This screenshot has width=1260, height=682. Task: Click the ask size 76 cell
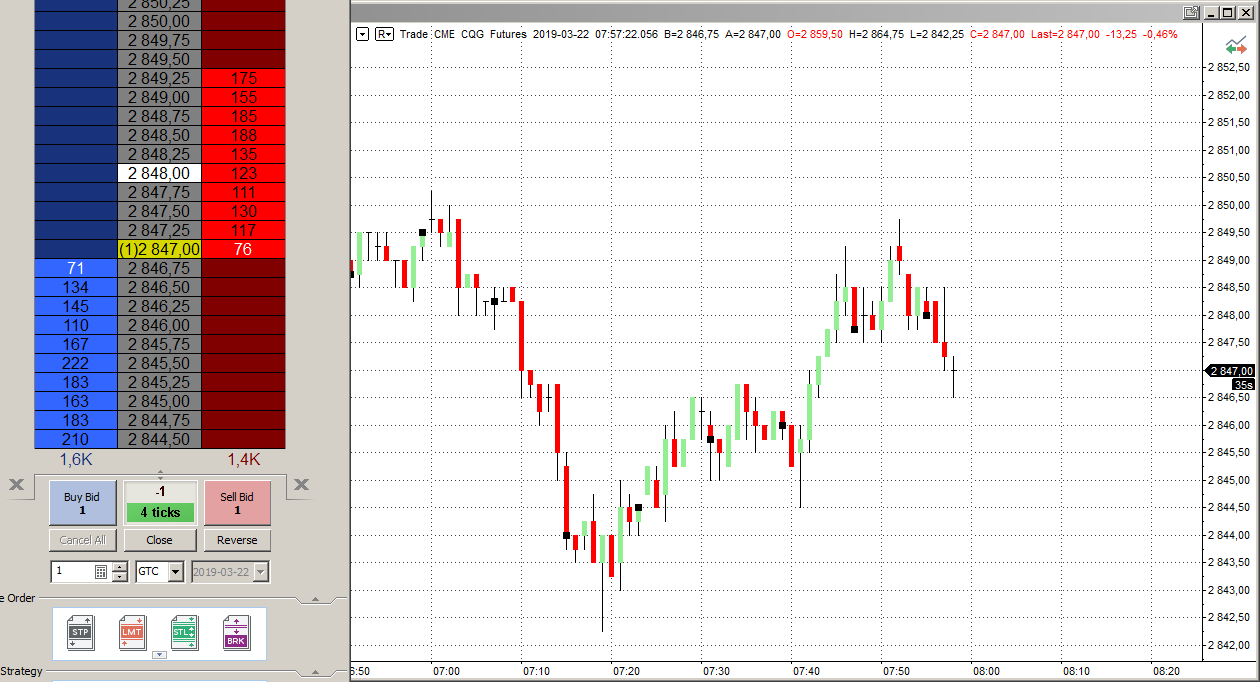[243, 249]
